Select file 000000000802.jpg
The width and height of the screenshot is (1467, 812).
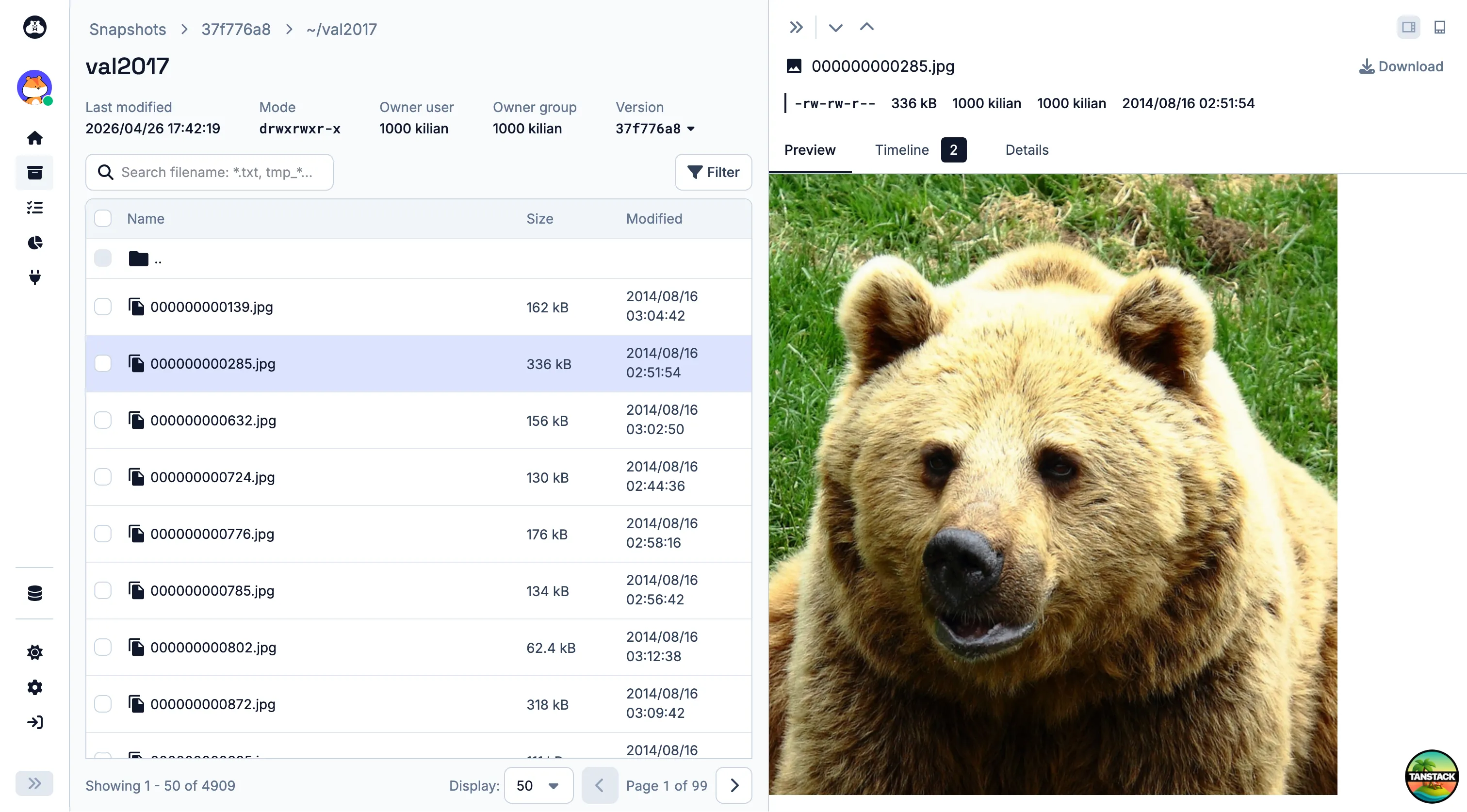[419, 648]
